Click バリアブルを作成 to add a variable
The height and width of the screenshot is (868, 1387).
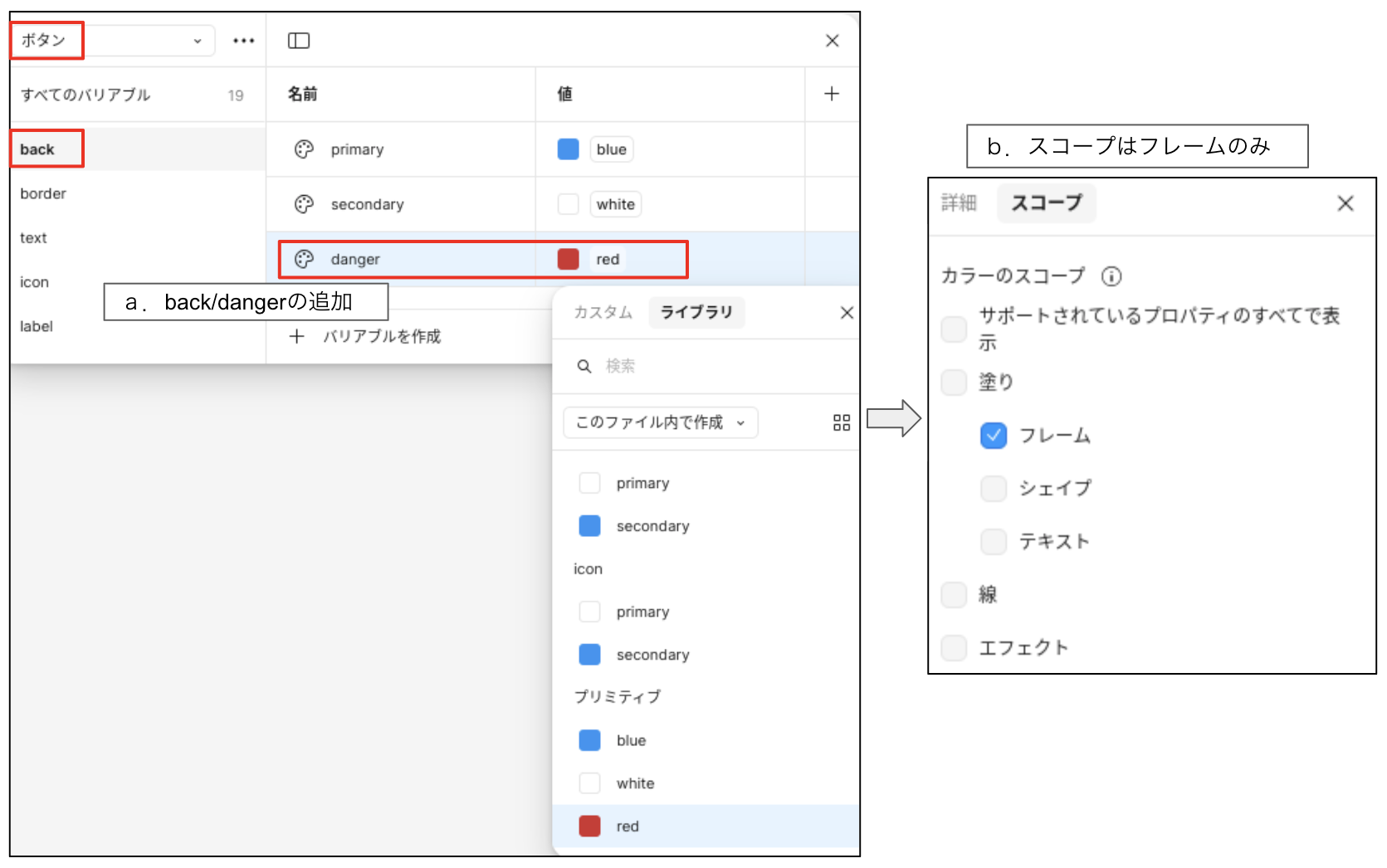pyautogui.click(x=381, y=336)
